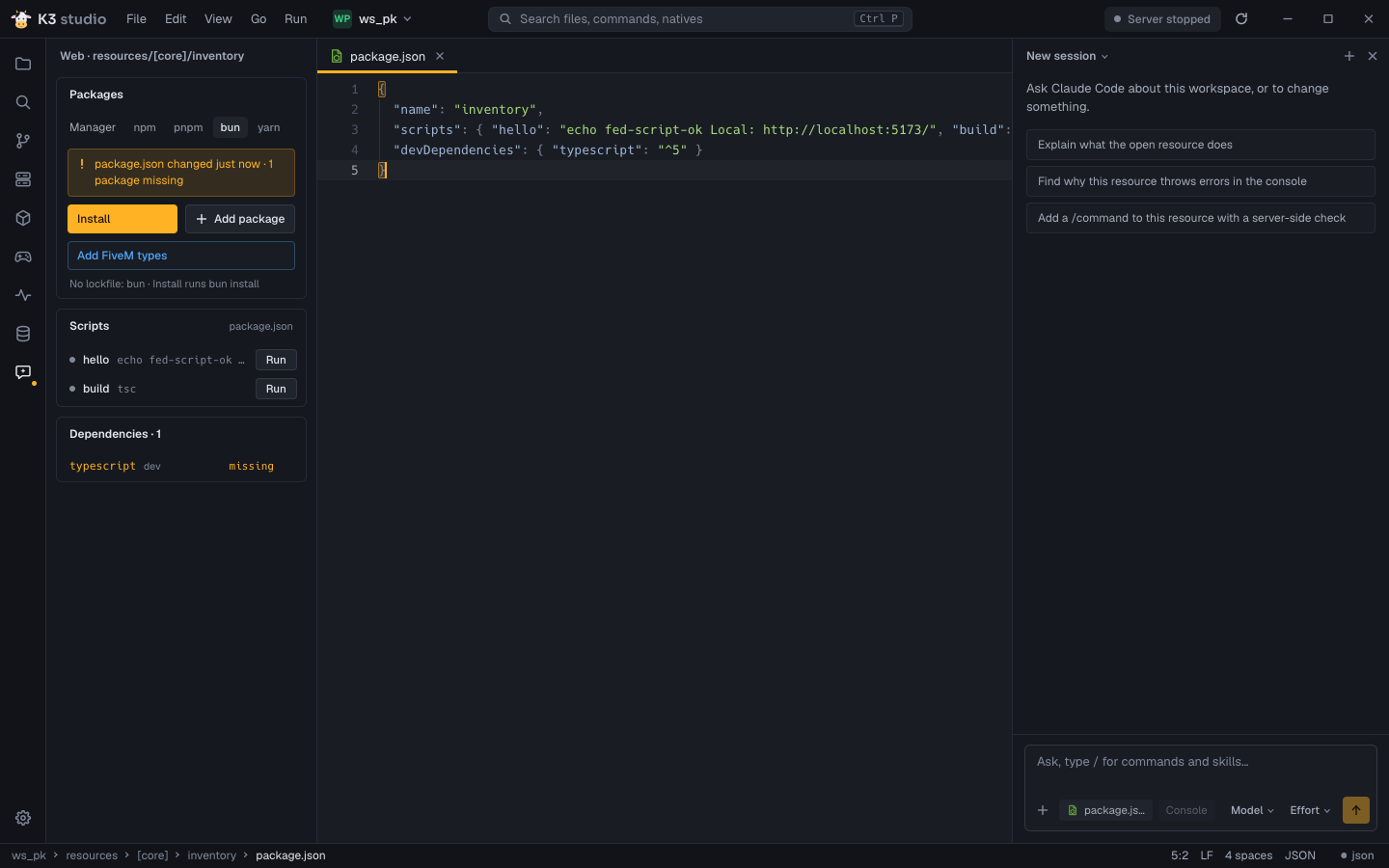1389x868 pixels.
Task: Click the Install button
Action: 123,219
